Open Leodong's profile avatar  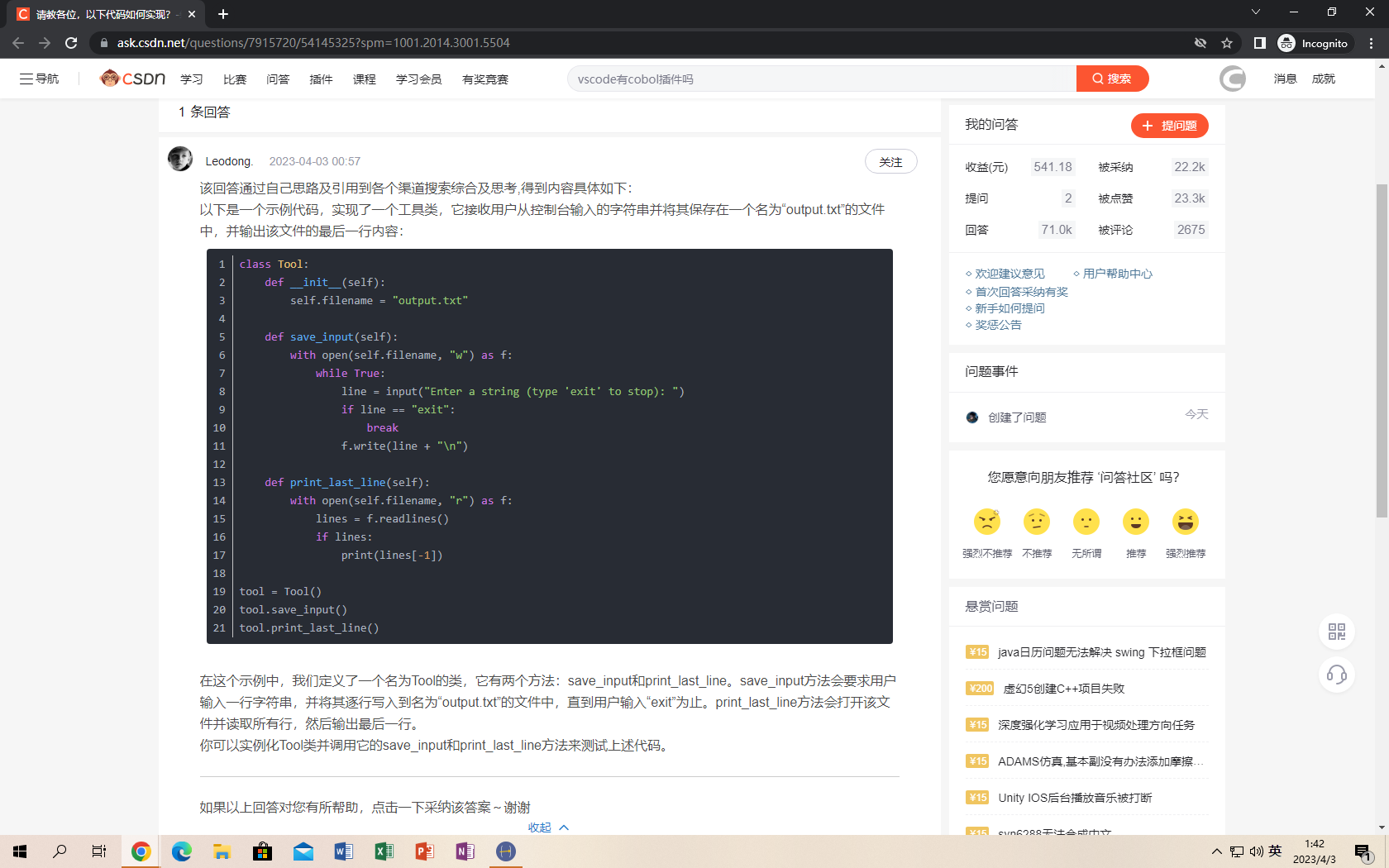pyautogui.click(x=180, y=159)
